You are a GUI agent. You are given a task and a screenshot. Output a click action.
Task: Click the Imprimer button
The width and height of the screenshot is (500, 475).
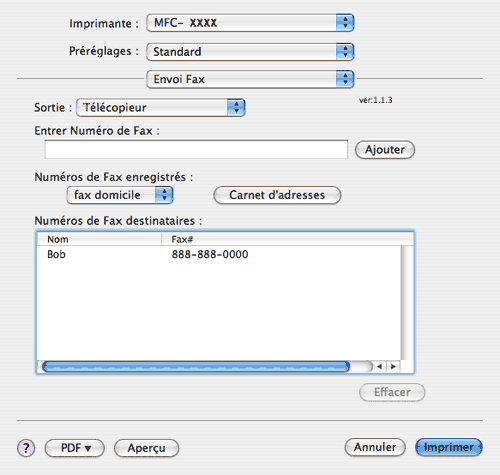[449, 447]
